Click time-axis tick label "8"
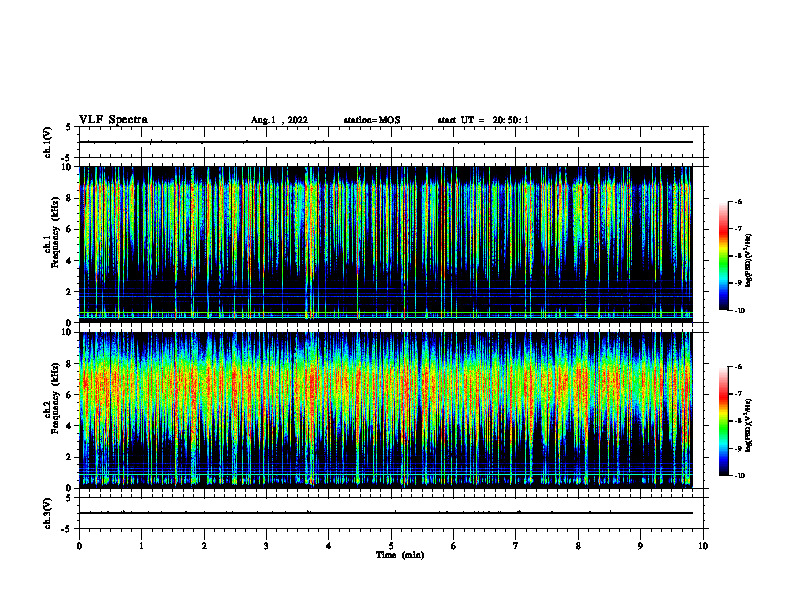This screenshot has width=792, height=612. point(578,546)
